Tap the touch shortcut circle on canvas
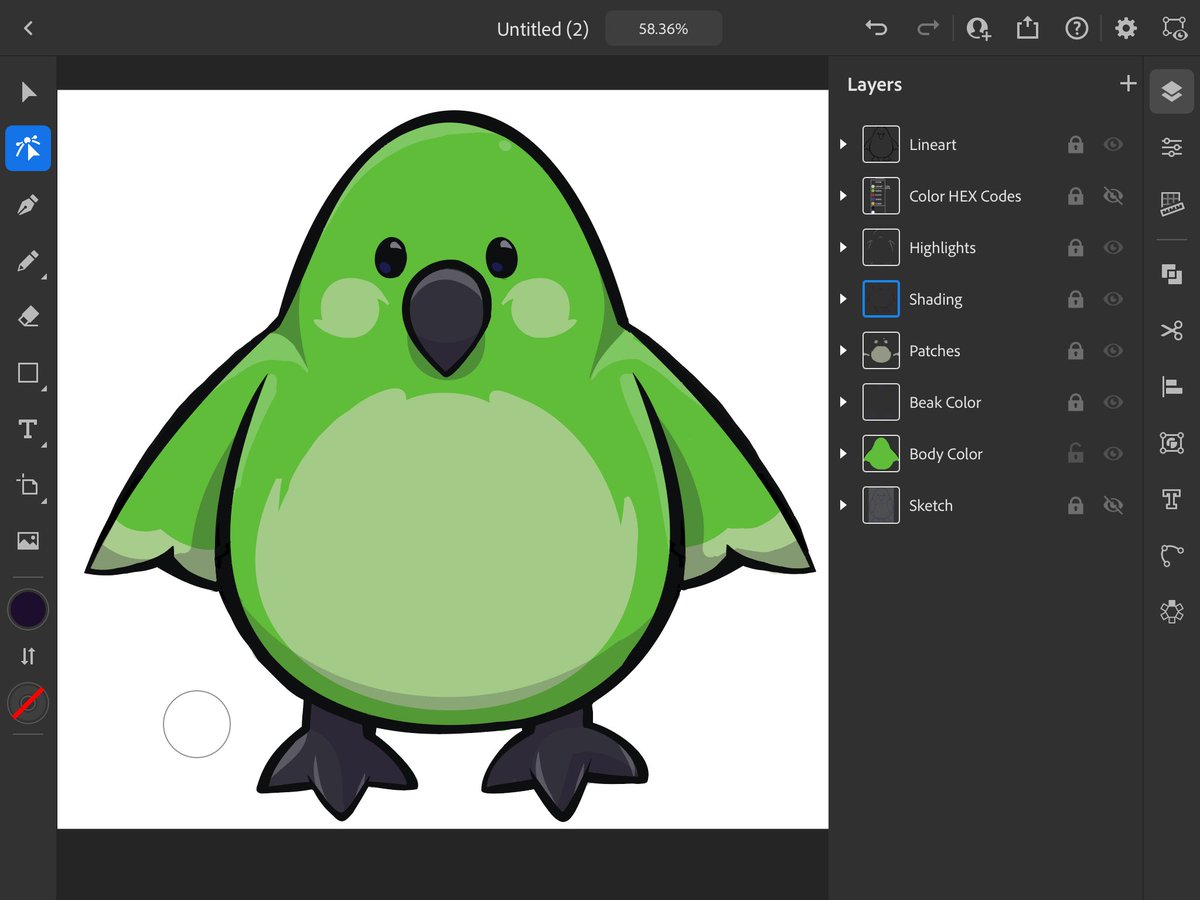Screen dimensions: 1200x900 pyautogui.click(x=197, y=724)
